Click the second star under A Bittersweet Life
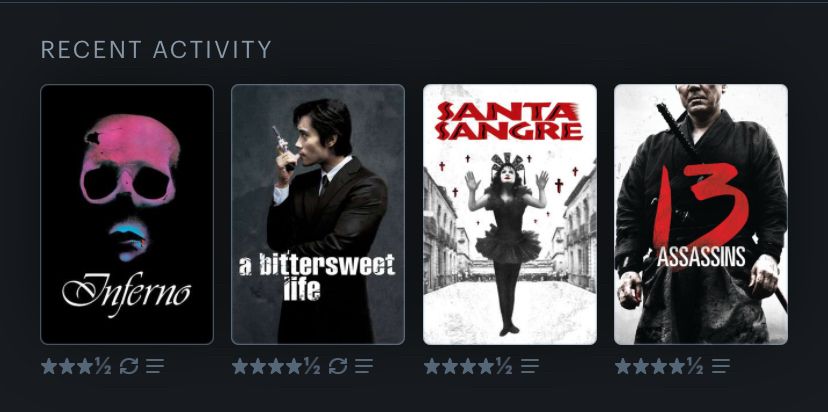The height and width of the screenshot is (412, 828). 258,366
